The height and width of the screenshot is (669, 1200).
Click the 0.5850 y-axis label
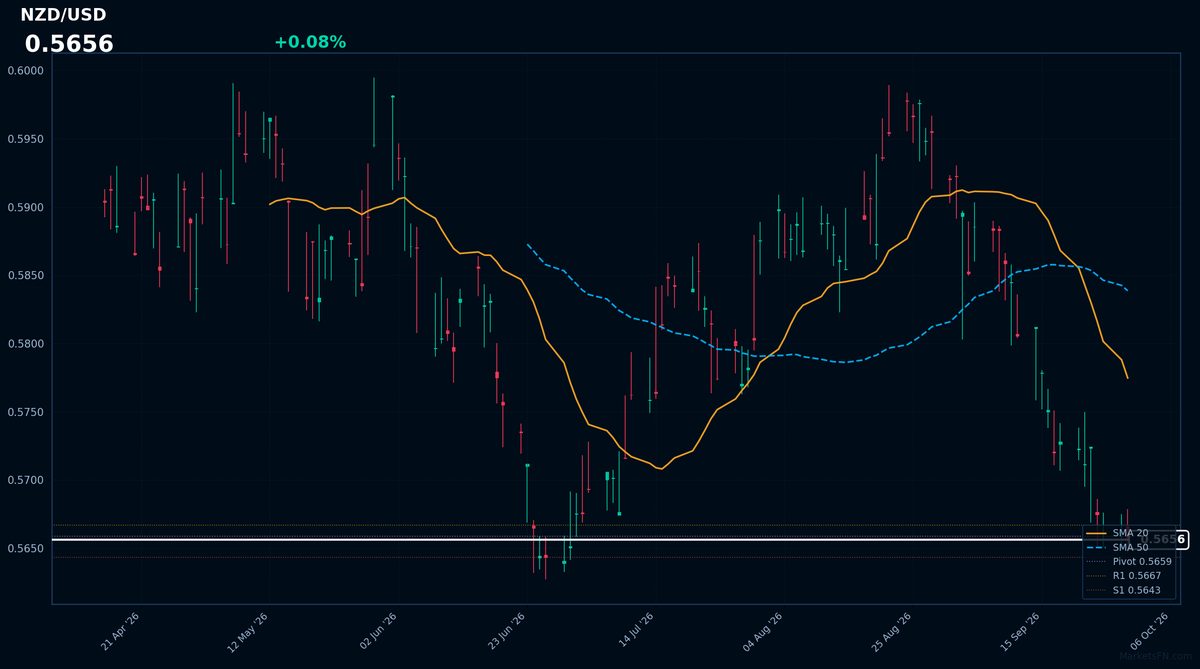coord(26,275)
